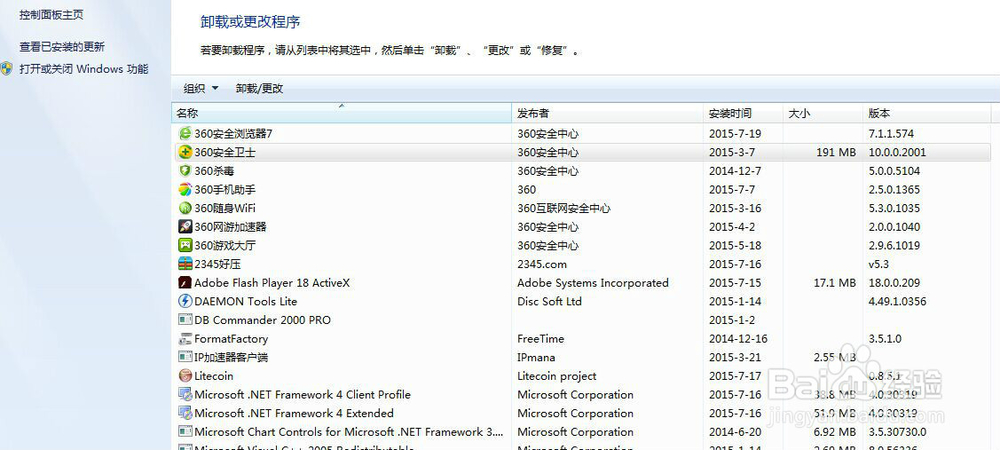Click the 360随身WiFi icon
Image resolution: width=1000 pixels, height=450 pixels.
185,208
